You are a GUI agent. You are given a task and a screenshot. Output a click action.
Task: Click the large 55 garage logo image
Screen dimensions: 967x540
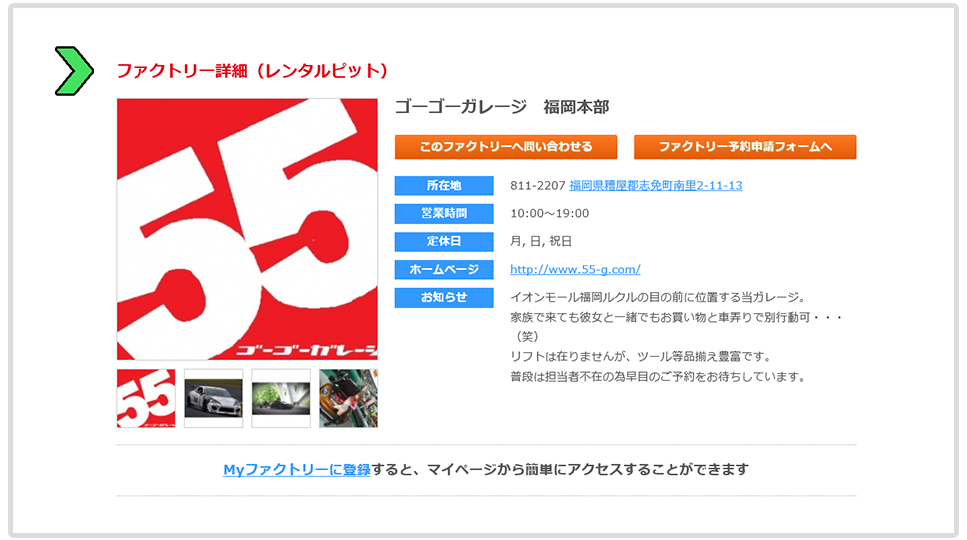[247, 229]
